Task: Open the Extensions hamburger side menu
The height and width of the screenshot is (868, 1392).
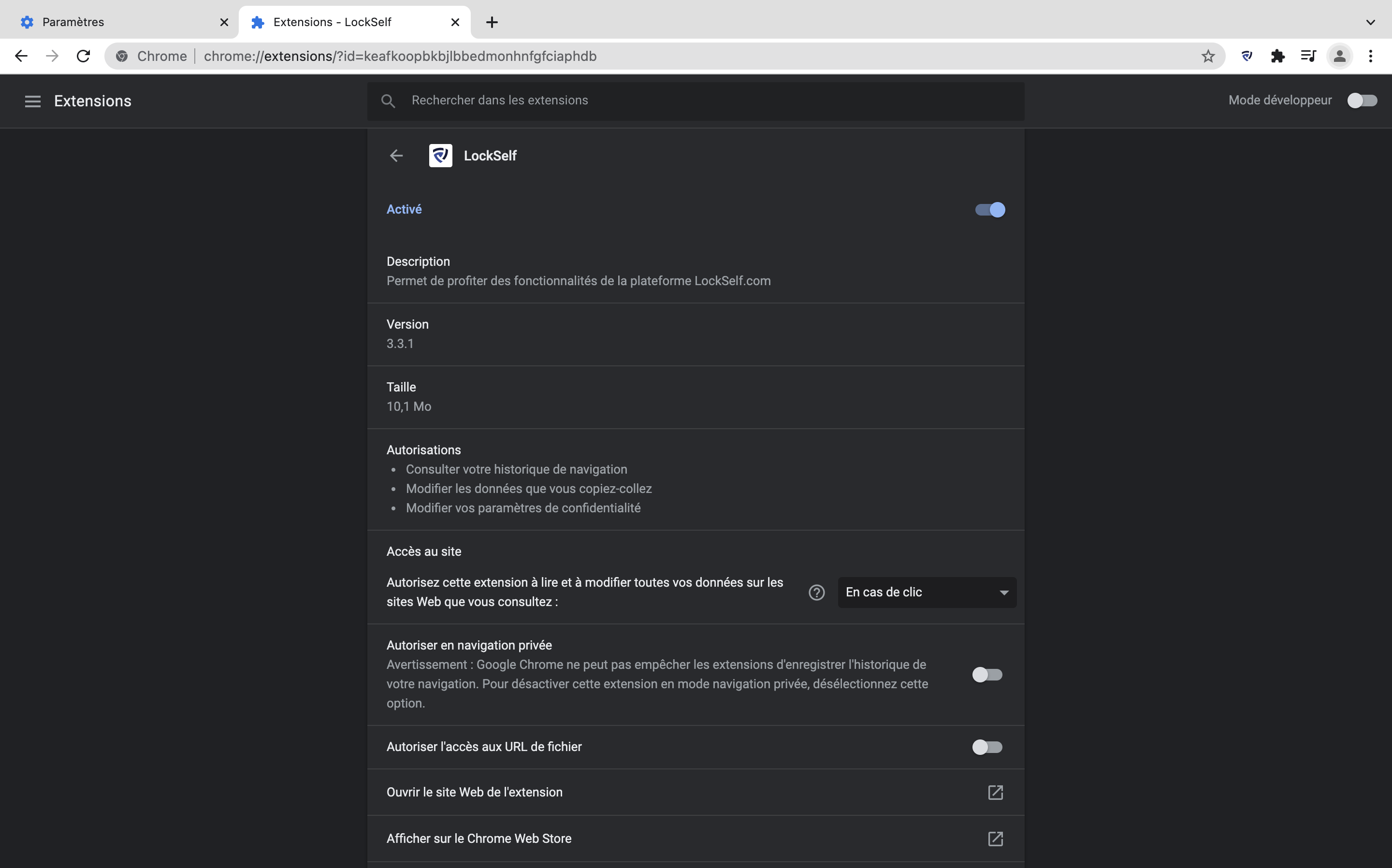Action: [x=33, y=101]
